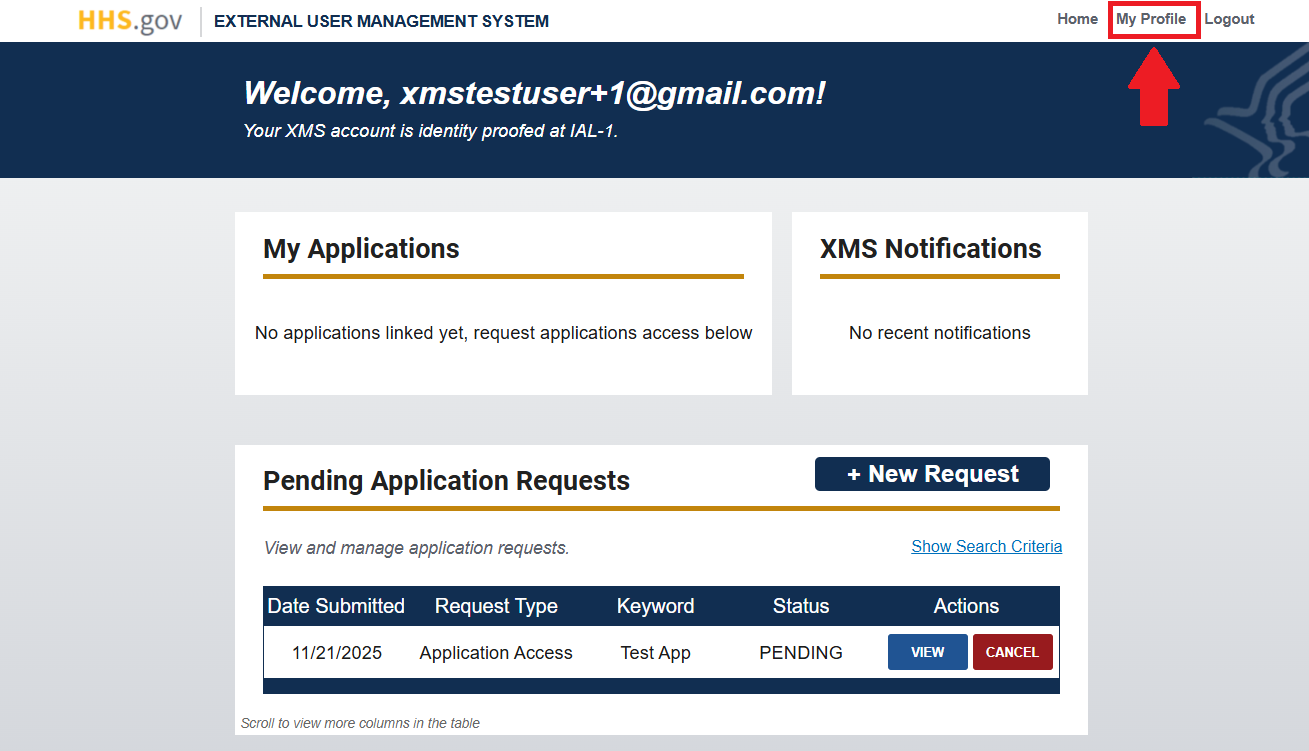This screenshot has width=1309, height=751.
Task: Click the Scroll to view more columns note
Action: [x=360, y=723]
